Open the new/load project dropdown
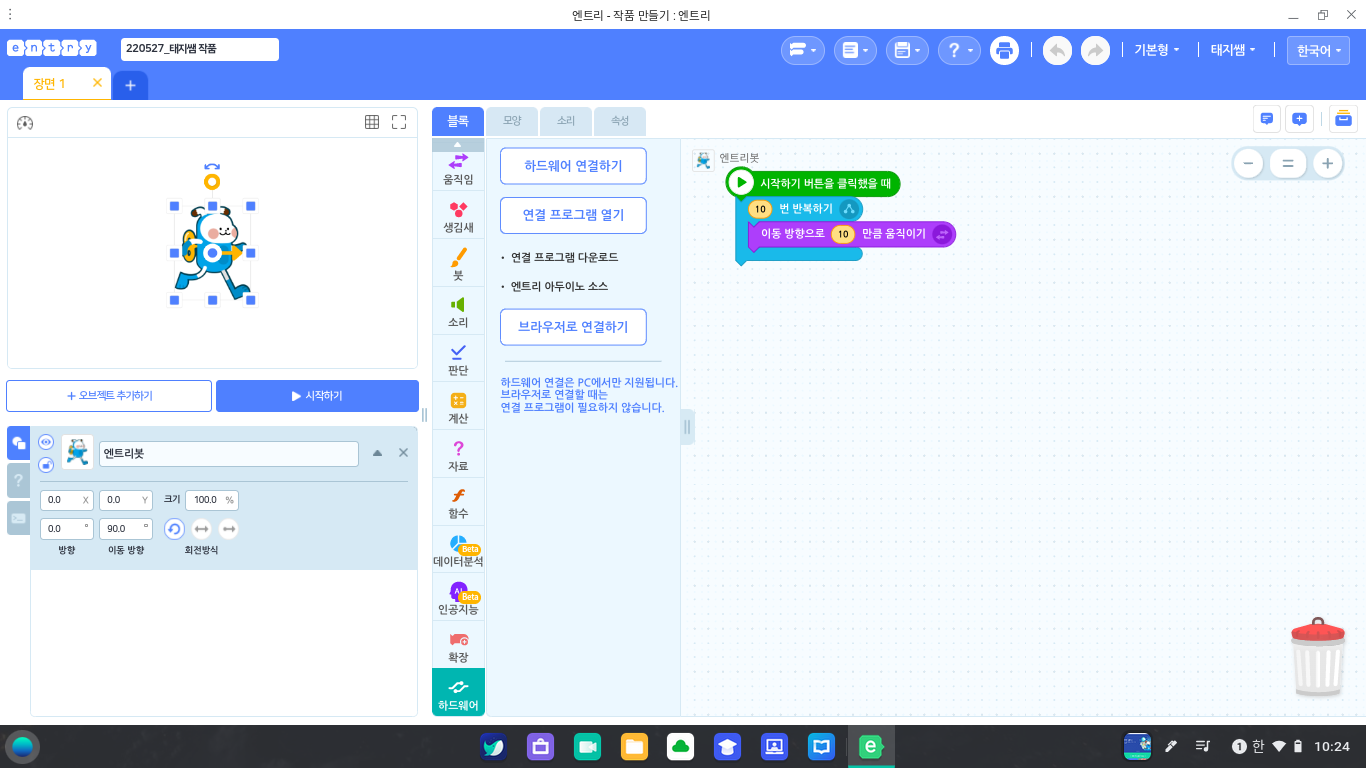This screenshot has width=1366, height=768. (855, 50)
